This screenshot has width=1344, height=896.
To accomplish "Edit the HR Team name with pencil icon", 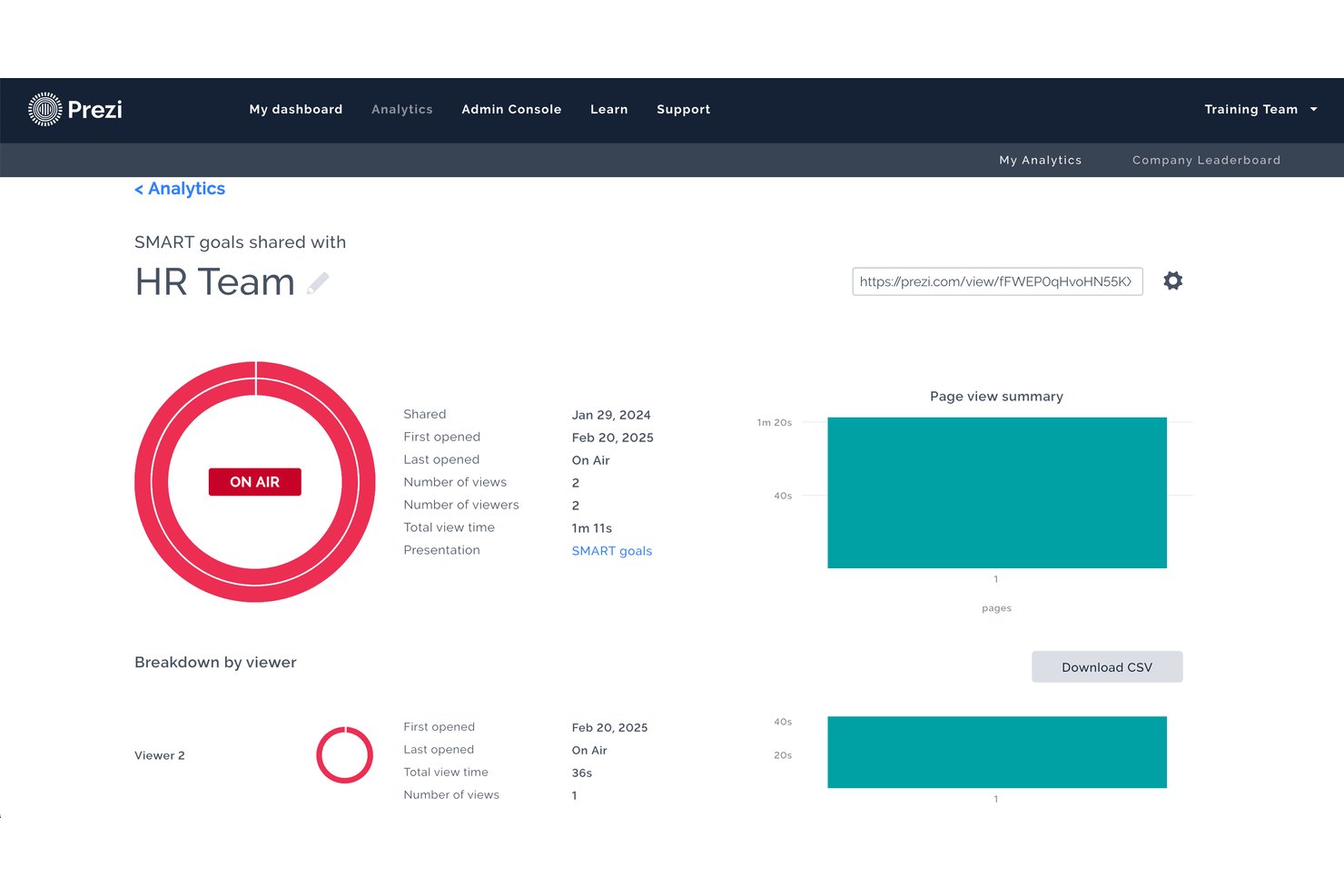I will click(318, 283).
